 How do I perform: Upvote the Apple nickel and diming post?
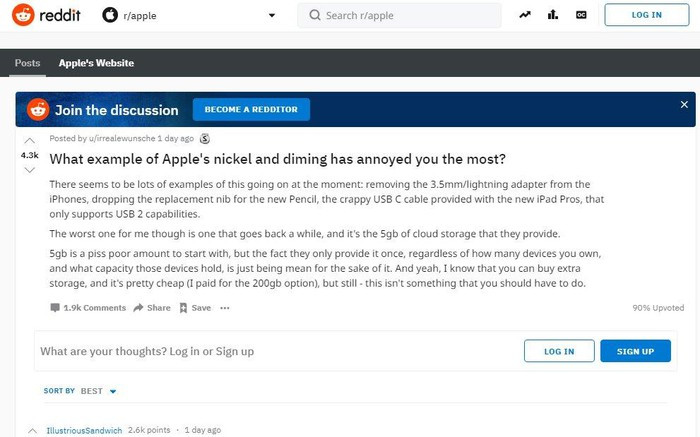pyautogui.click(x=29, y=140)
